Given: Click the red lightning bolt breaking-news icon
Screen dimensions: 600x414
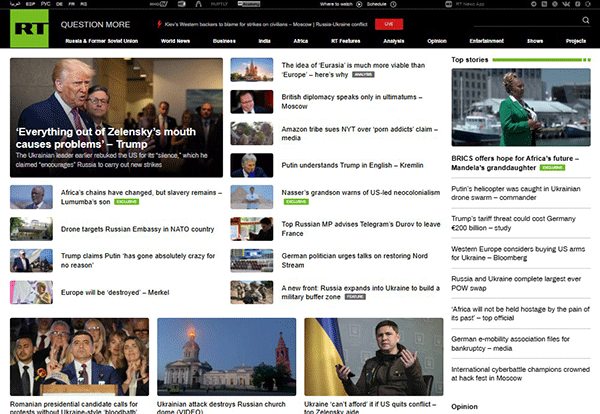Looking at the screenshot, I should pos(159,24).
